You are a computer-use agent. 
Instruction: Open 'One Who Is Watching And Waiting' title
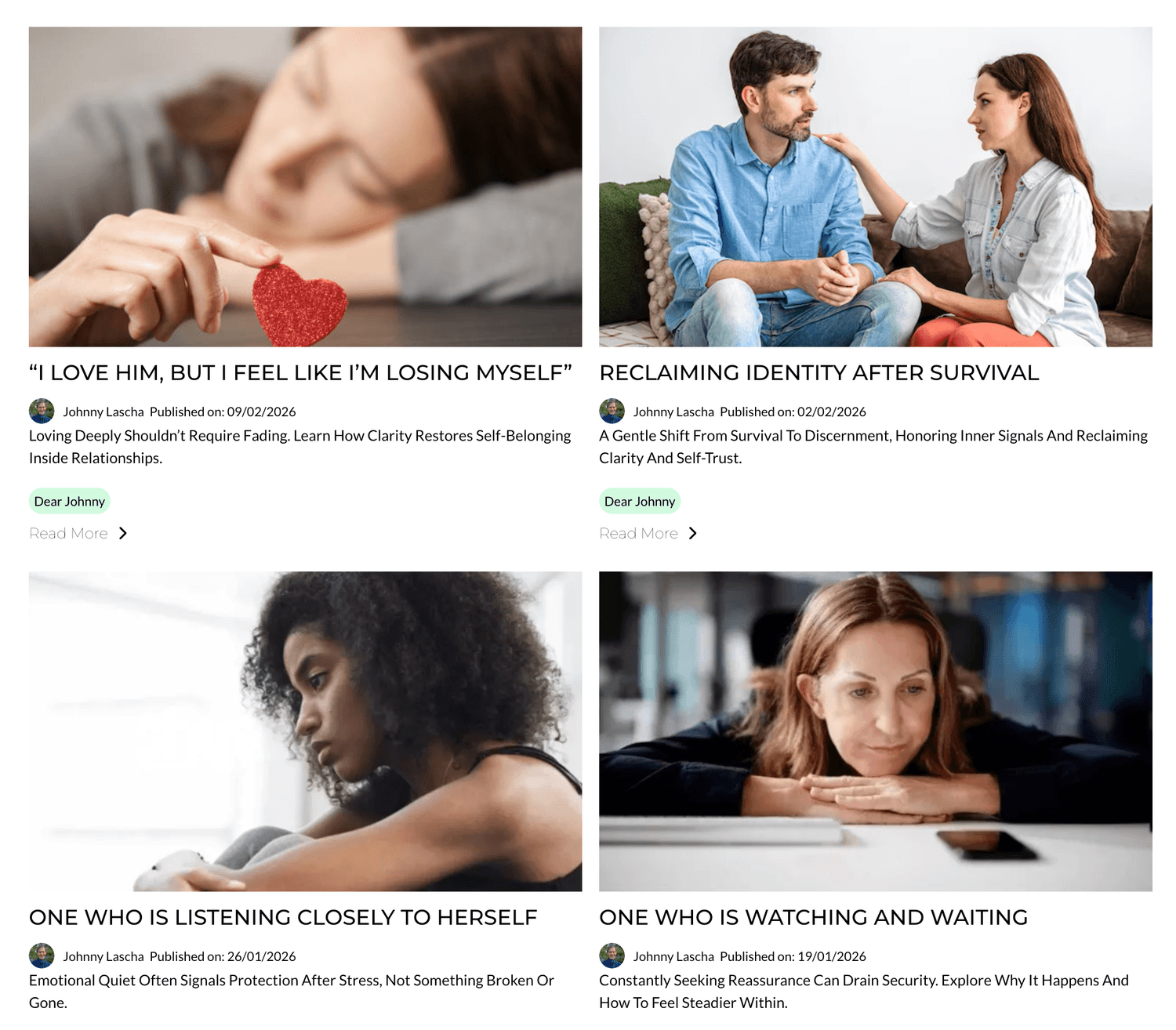[814, 917]
